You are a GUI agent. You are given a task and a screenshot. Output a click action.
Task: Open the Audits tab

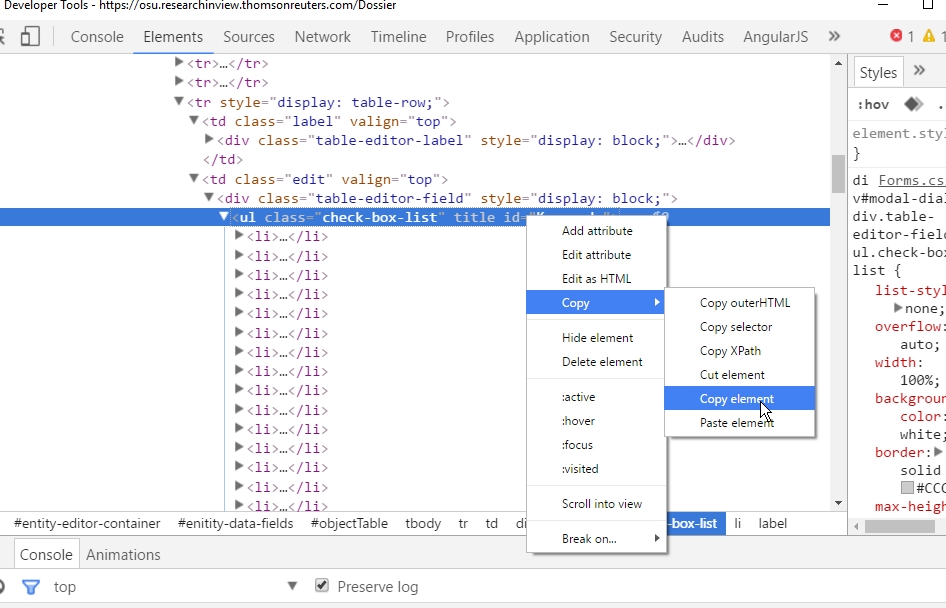[703, 37]
